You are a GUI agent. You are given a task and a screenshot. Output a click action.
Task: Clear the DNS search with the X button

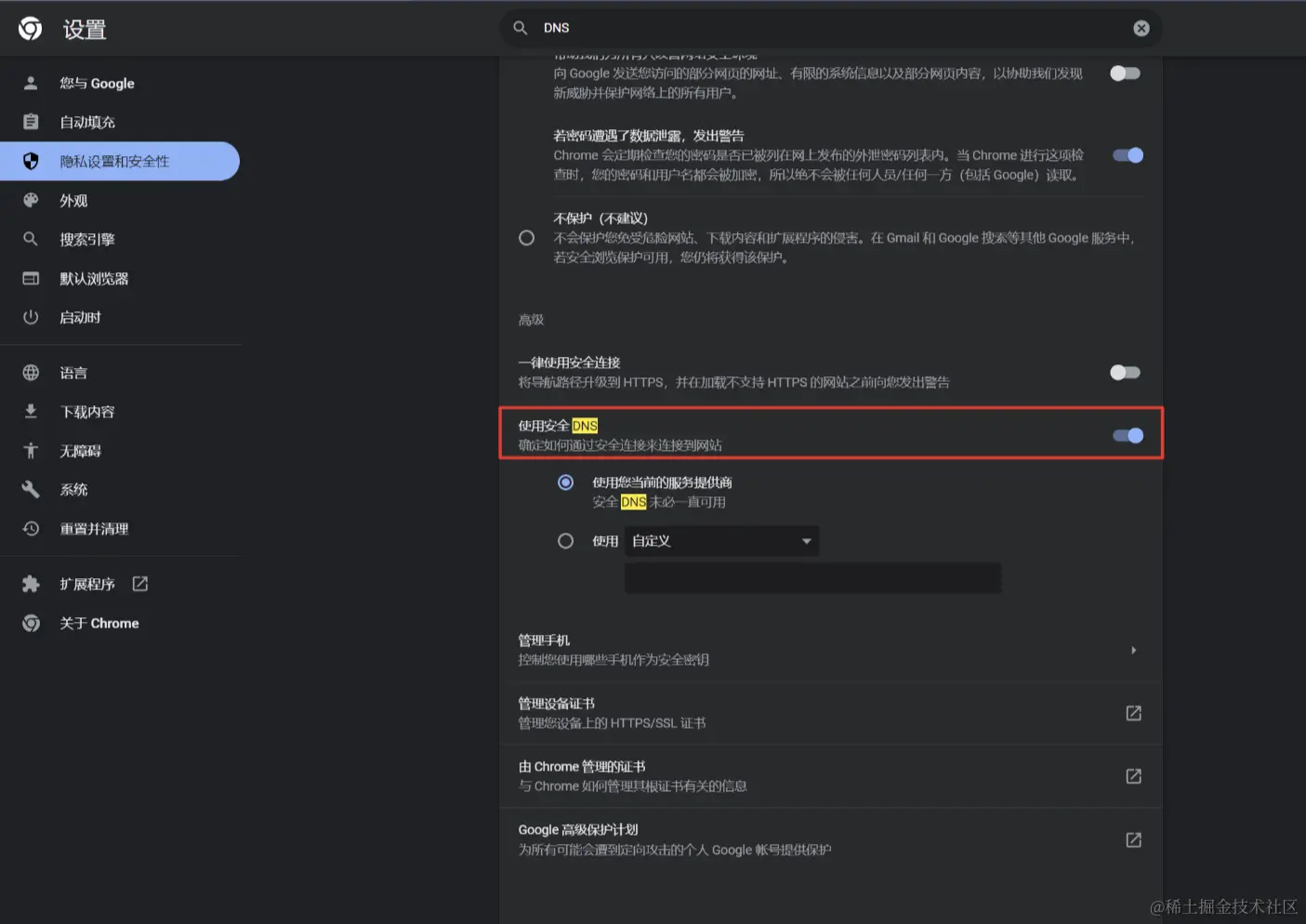click(1141, 28)
